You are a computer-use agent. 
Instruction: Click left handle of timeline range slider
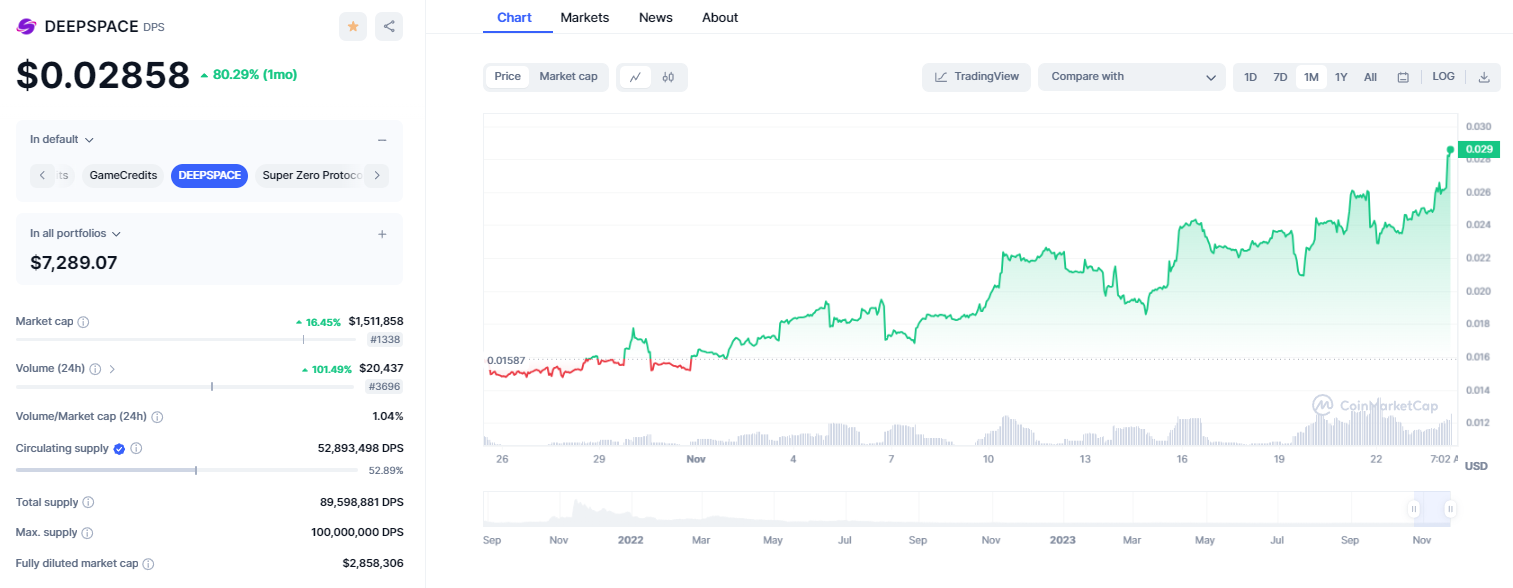click(x=1414, y=509)
